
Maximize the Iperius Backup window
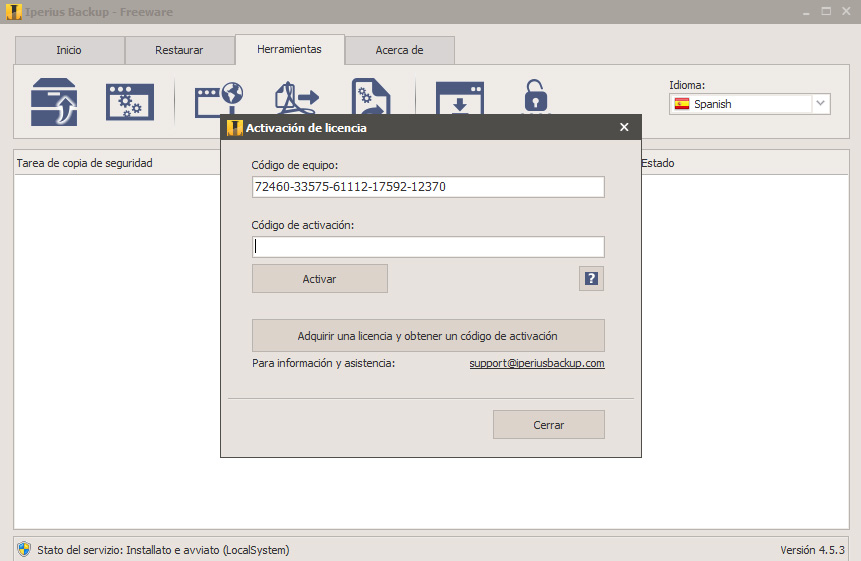(826, 12)
